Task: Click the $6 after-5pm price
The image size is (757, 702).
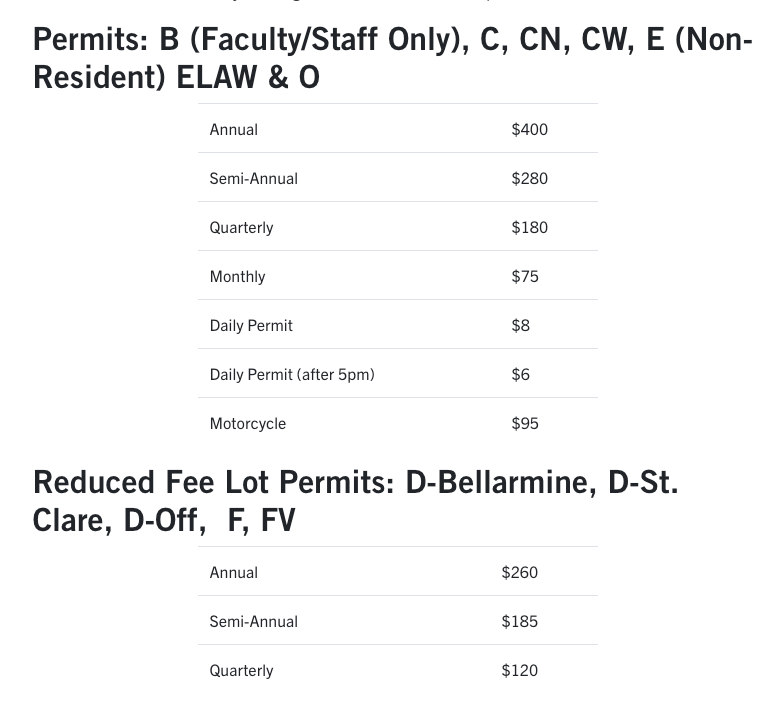Action: click(520, 374)
